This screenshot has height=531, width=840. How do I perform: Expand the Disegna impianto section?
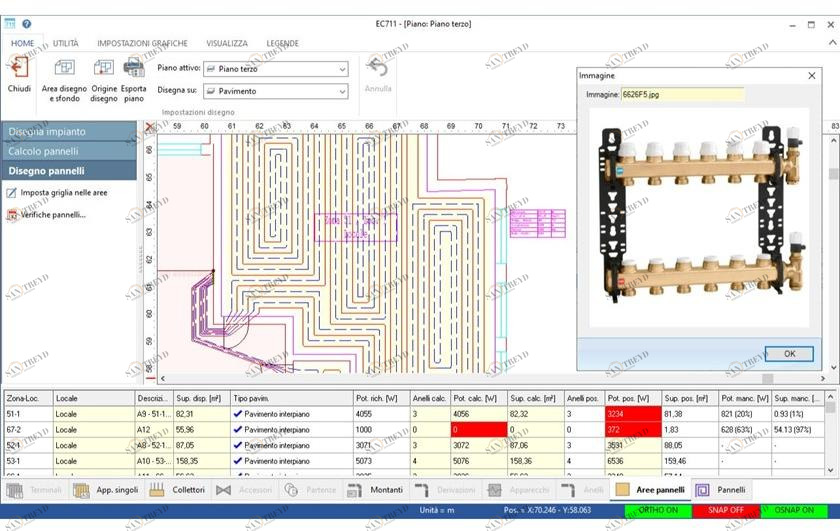(68, 131)
